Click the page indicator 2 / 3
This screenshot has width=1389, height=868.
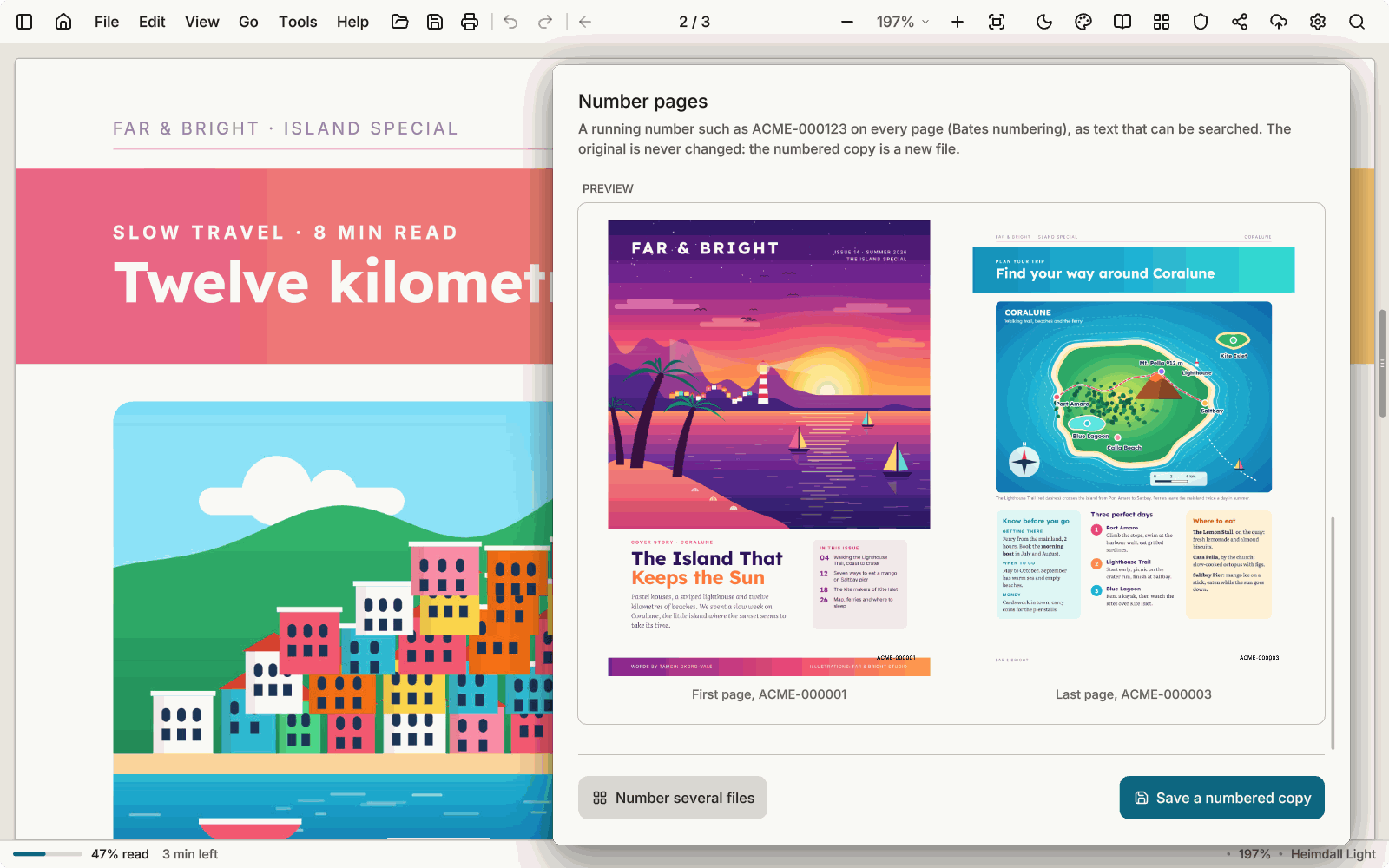[x=694, y=22]
